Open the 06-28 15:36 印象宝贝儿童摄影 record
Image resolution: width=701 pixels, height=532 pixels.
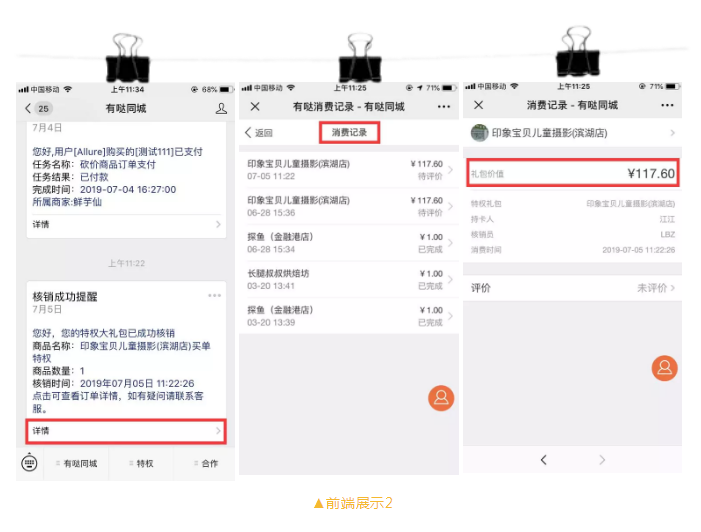click(349, 207)
